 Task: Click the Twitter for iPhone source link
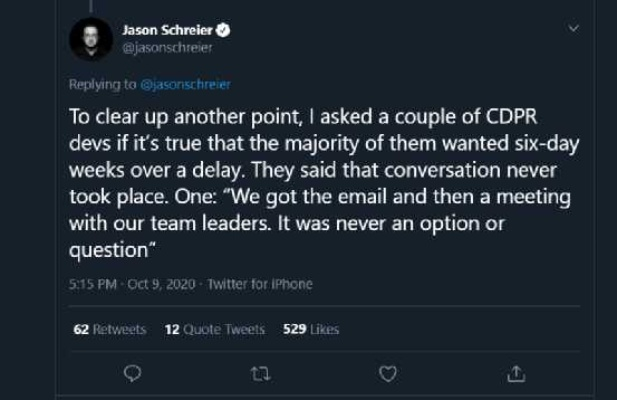click(260, 284)
